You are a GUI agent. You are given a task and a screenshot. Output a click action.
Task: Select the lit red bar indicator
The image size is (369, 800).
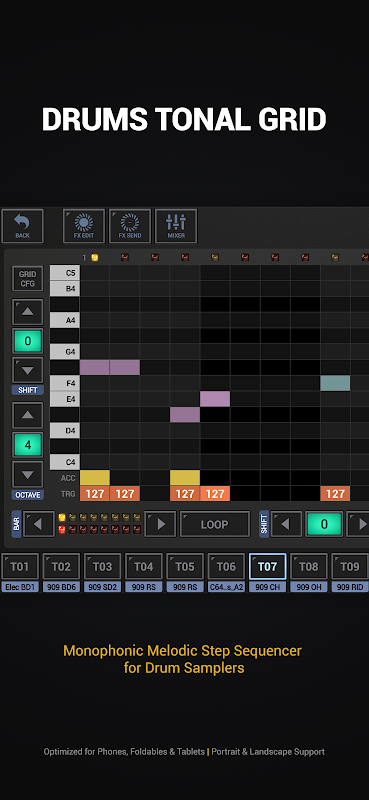point(62,530)
